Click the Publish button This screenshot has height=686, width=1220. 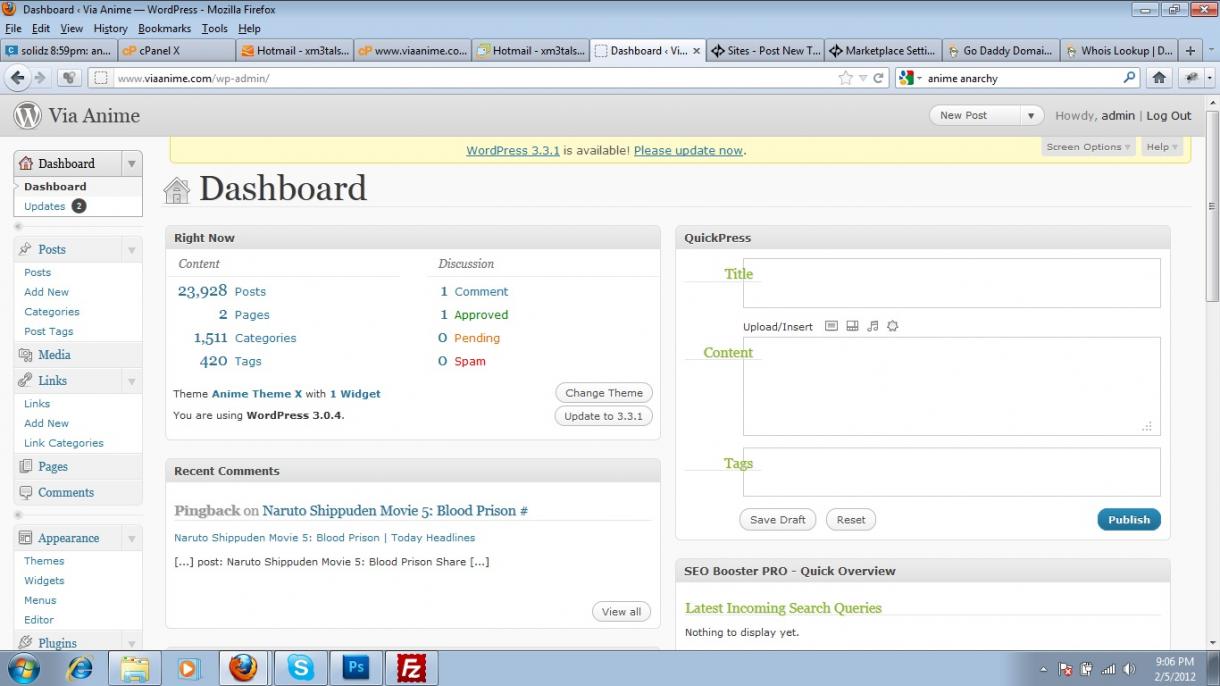tap(1129, 520)
